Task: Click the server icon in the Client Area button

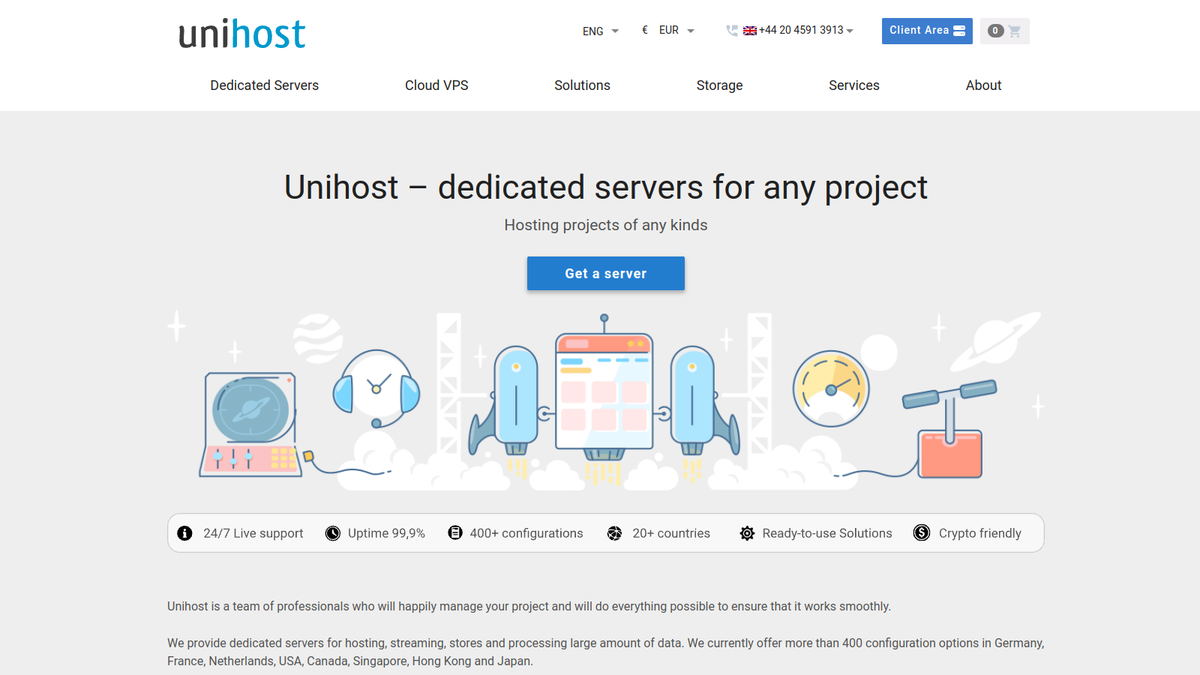Action: click(x=959, y=31)
